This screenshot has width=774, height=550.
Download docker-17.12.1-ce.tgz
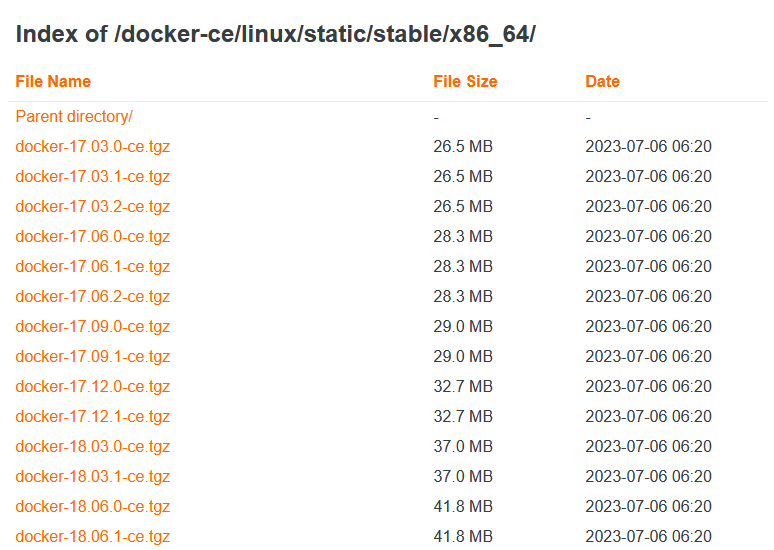click(93, 417)
